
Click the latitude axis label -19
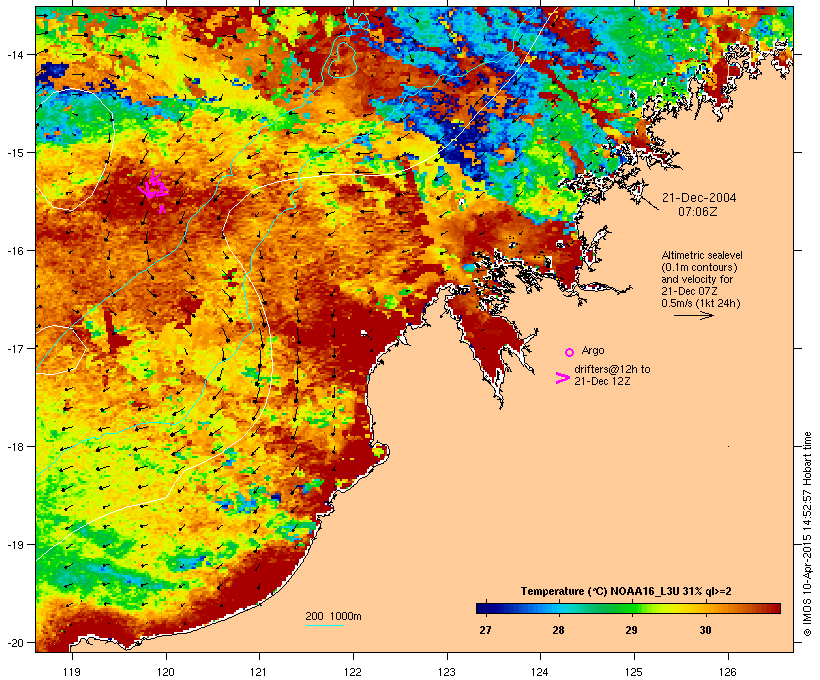click(x=14, y=545)
